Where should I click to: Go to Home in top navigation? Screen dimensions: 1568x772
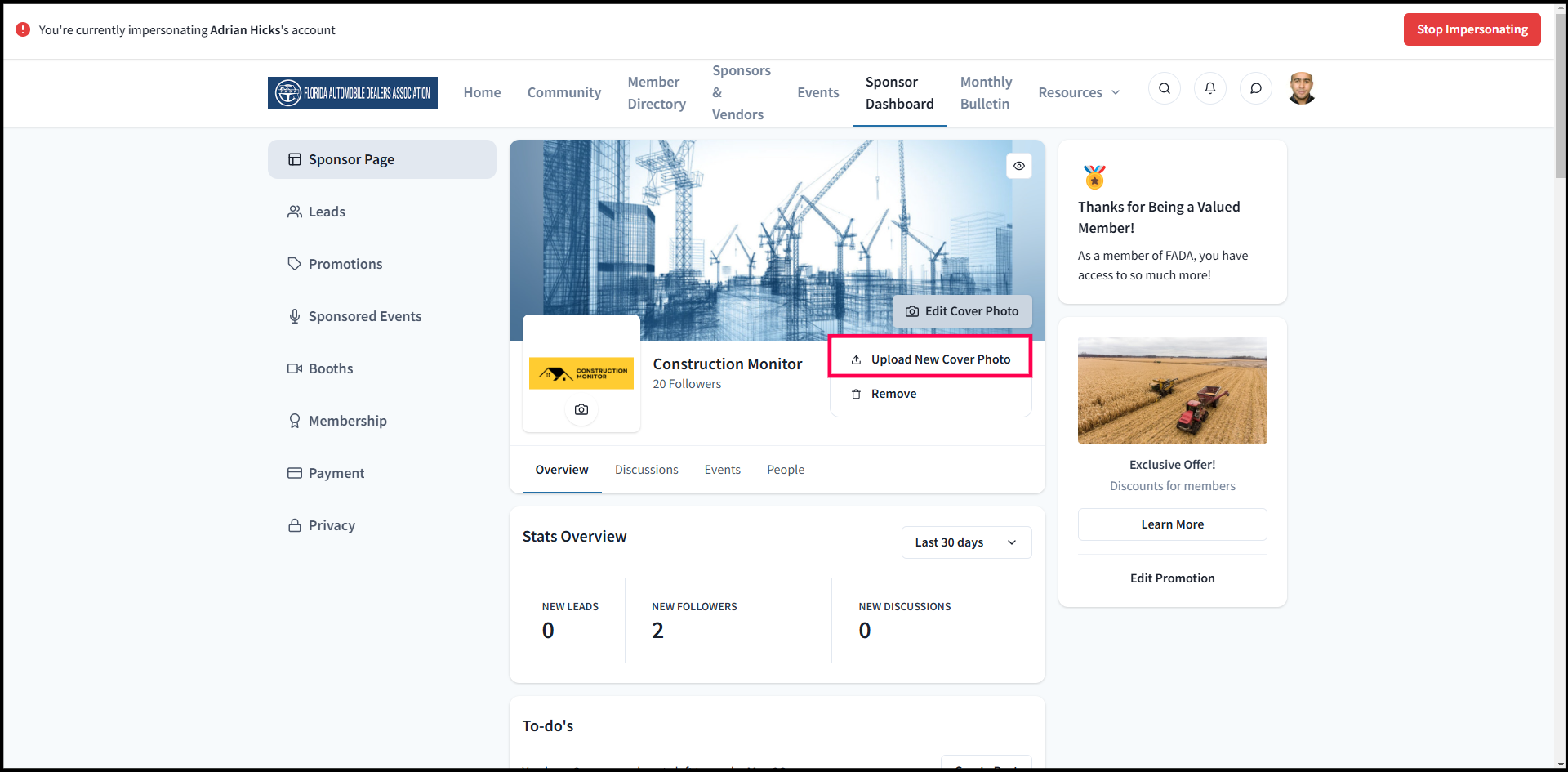483,92
